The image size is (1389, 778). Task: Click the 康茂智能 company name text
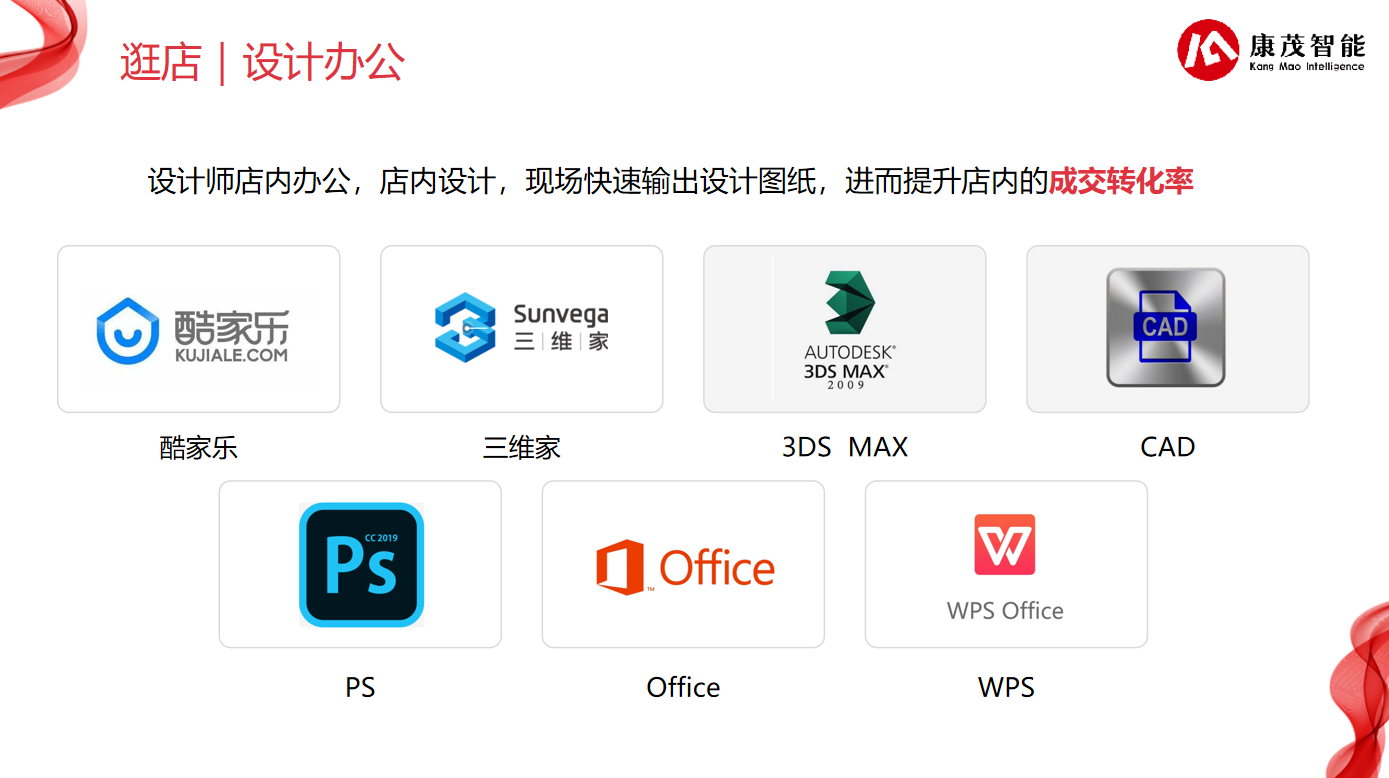1306,45
